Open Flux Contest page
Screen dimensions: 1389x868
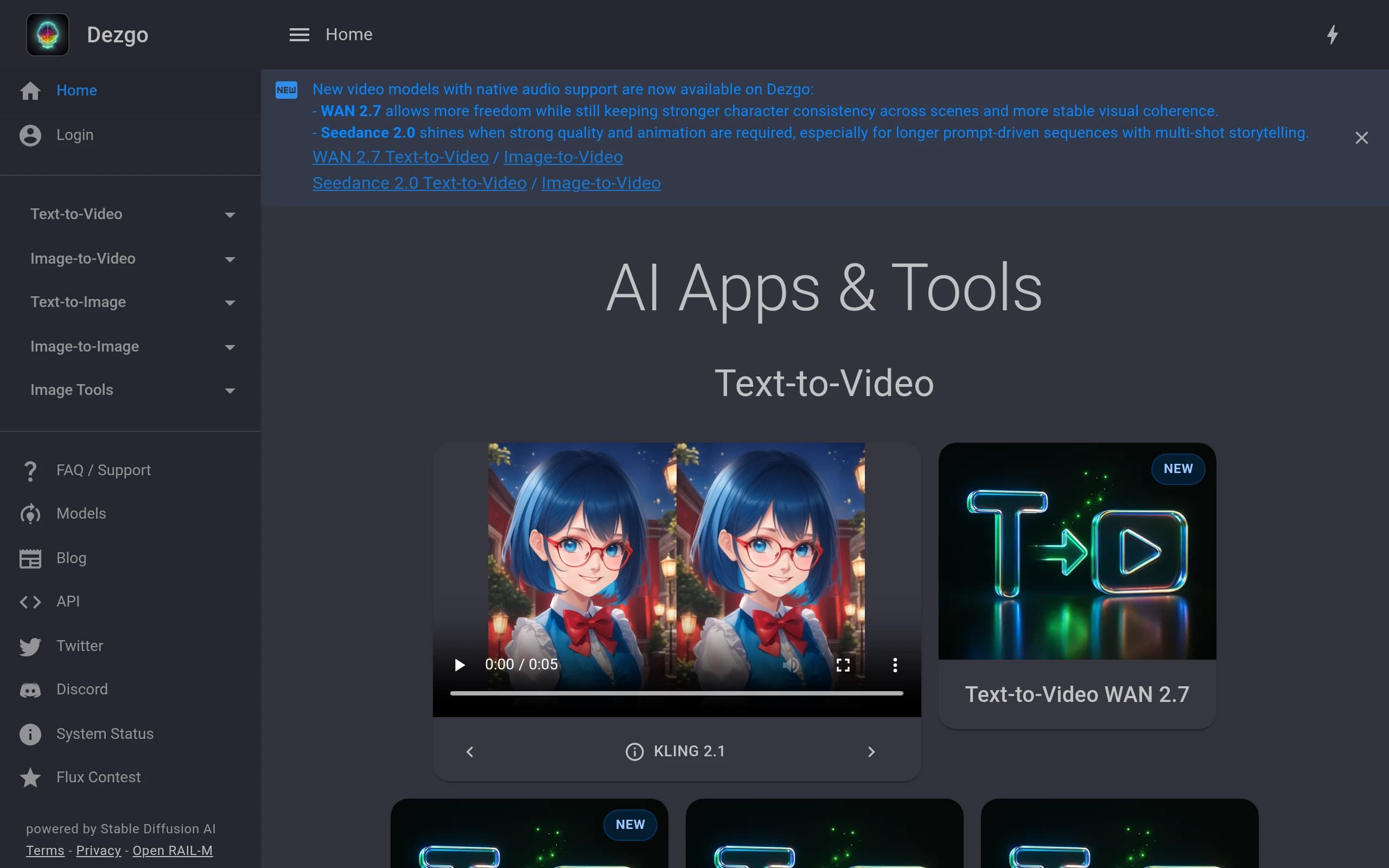130,777
